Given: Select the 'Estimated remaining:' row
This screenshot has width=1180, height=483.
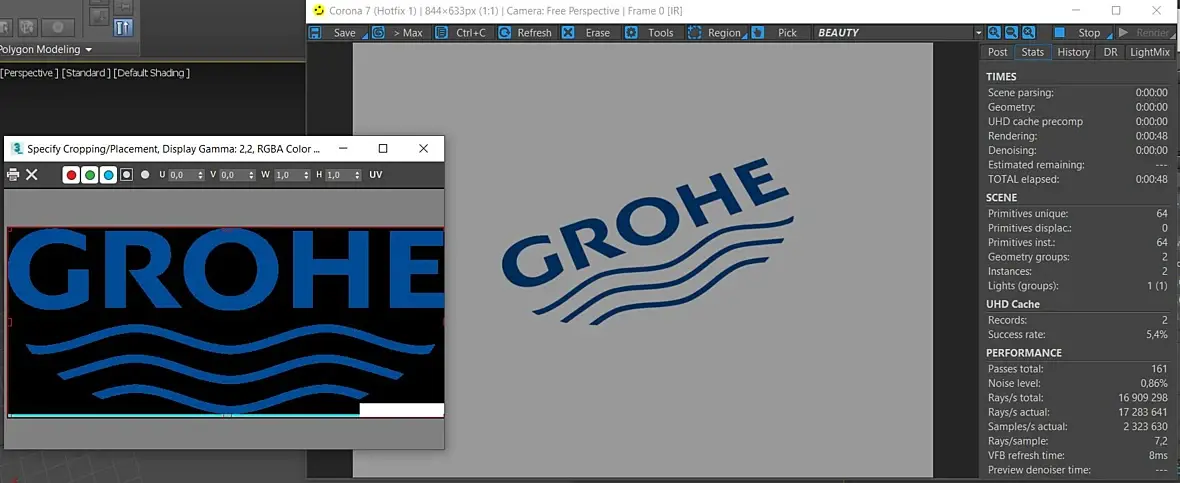Looking at the screenshot, I should coord(1078,165).
